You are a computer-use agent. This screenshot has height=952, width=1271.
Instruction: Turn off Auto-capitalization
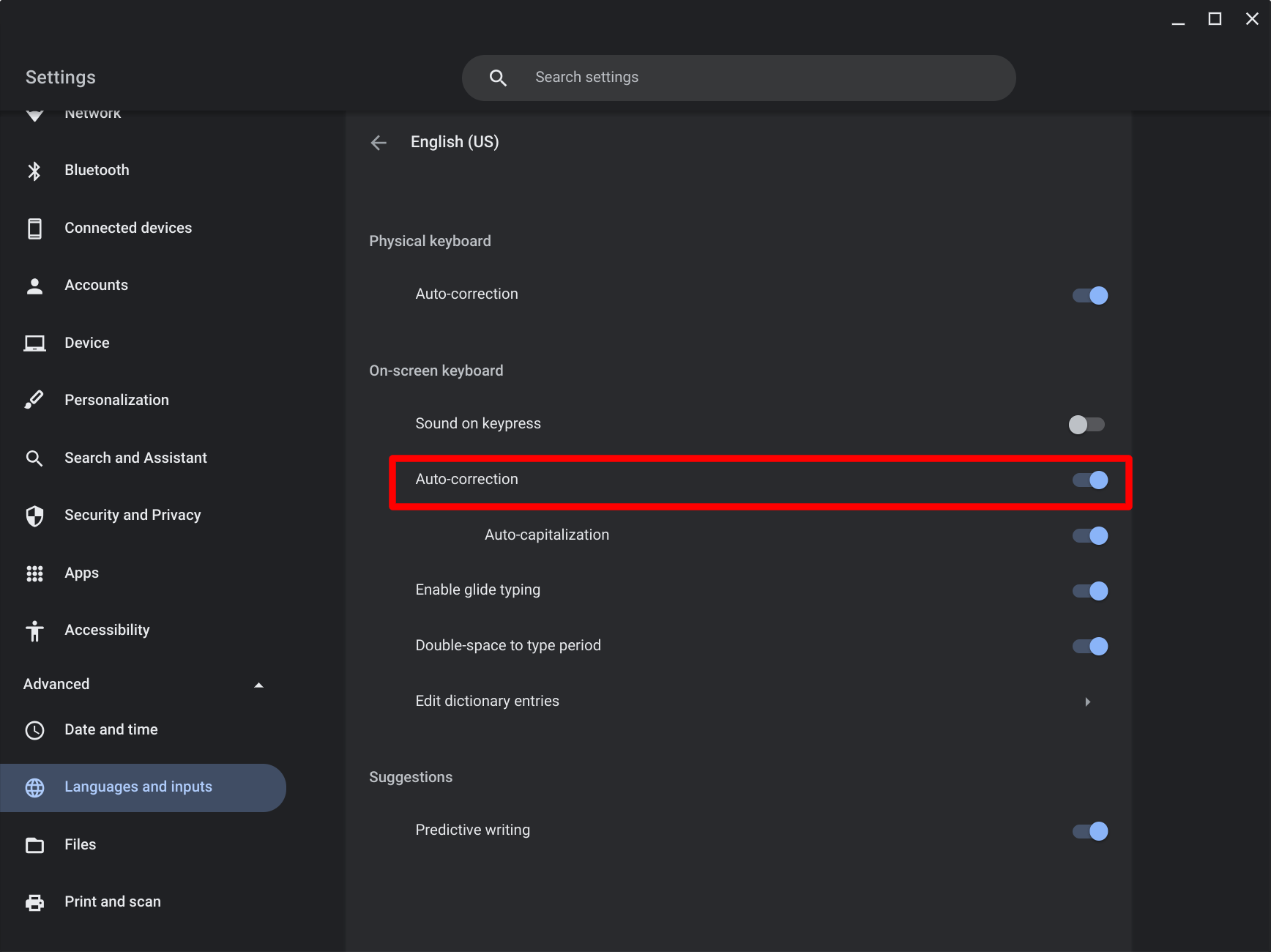[1089, 535]
